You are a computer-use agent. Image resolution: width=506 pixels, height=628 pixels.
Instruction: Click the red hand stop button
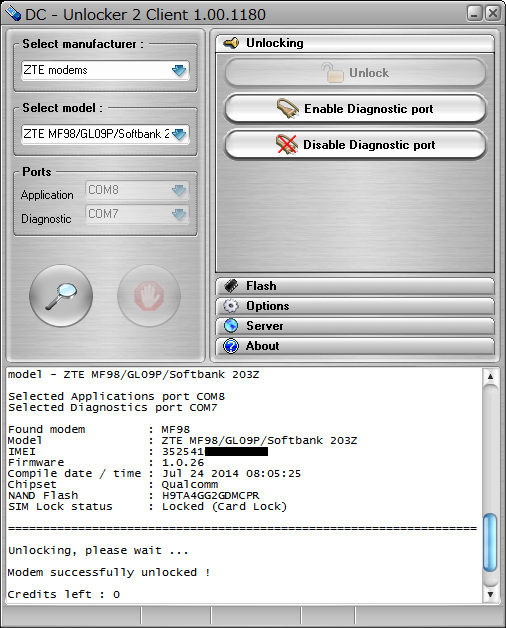(149, 296)
